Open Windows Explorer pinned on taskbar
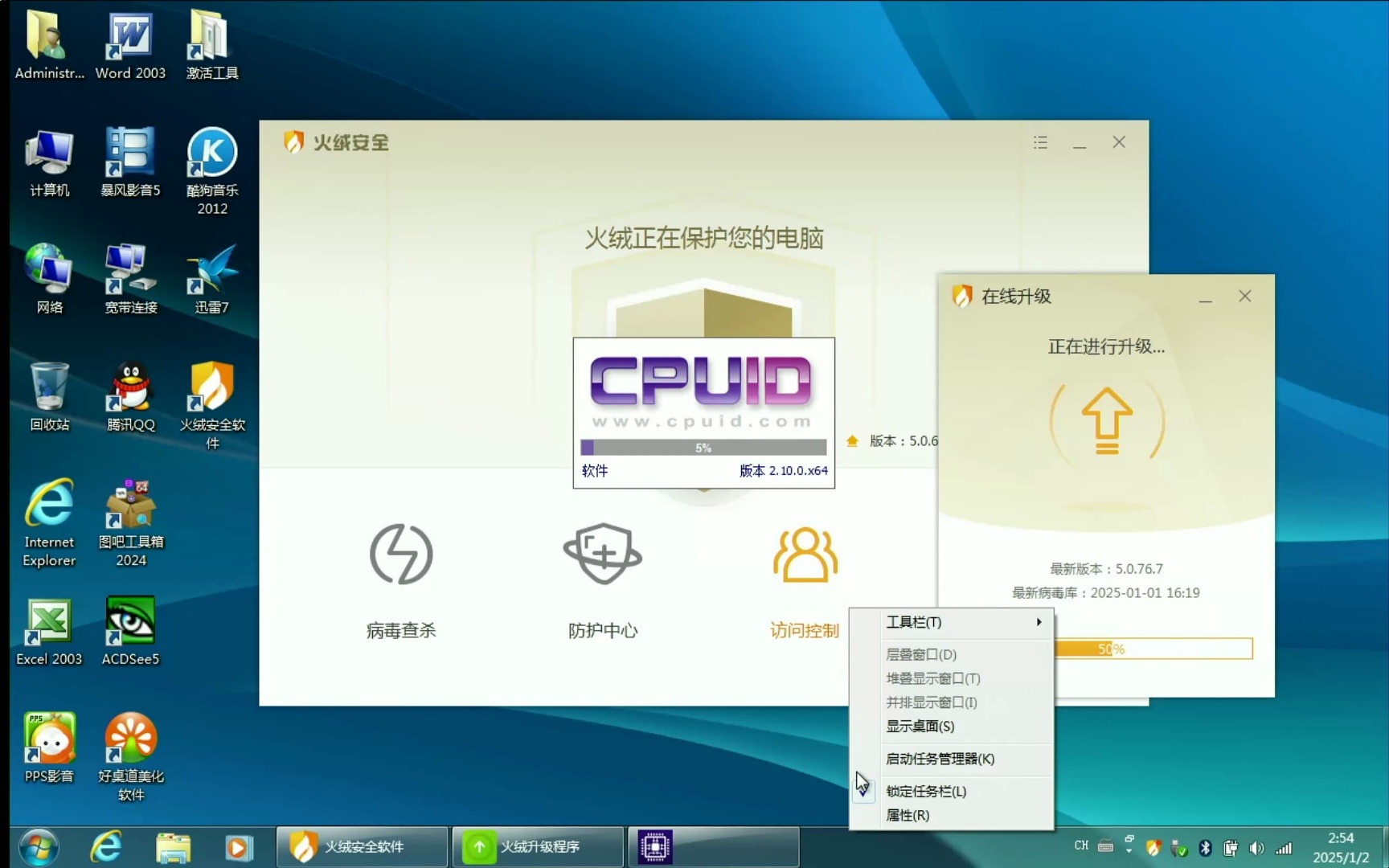The image size is (1389, 868). tap(173, 847)
